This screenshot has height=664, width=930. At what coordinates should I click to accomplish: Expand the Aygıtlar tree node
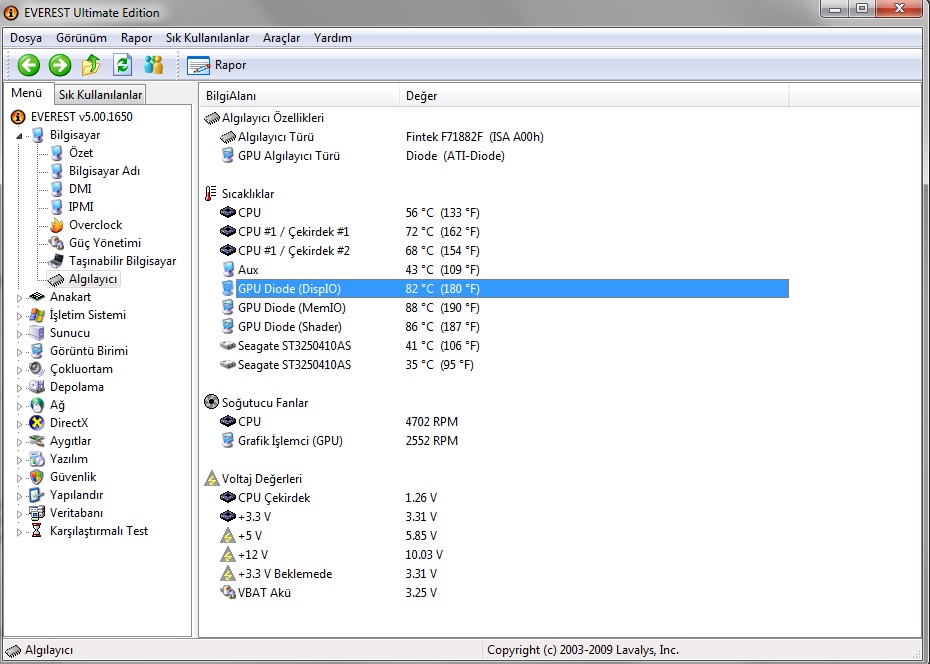(x=19, y=442)
